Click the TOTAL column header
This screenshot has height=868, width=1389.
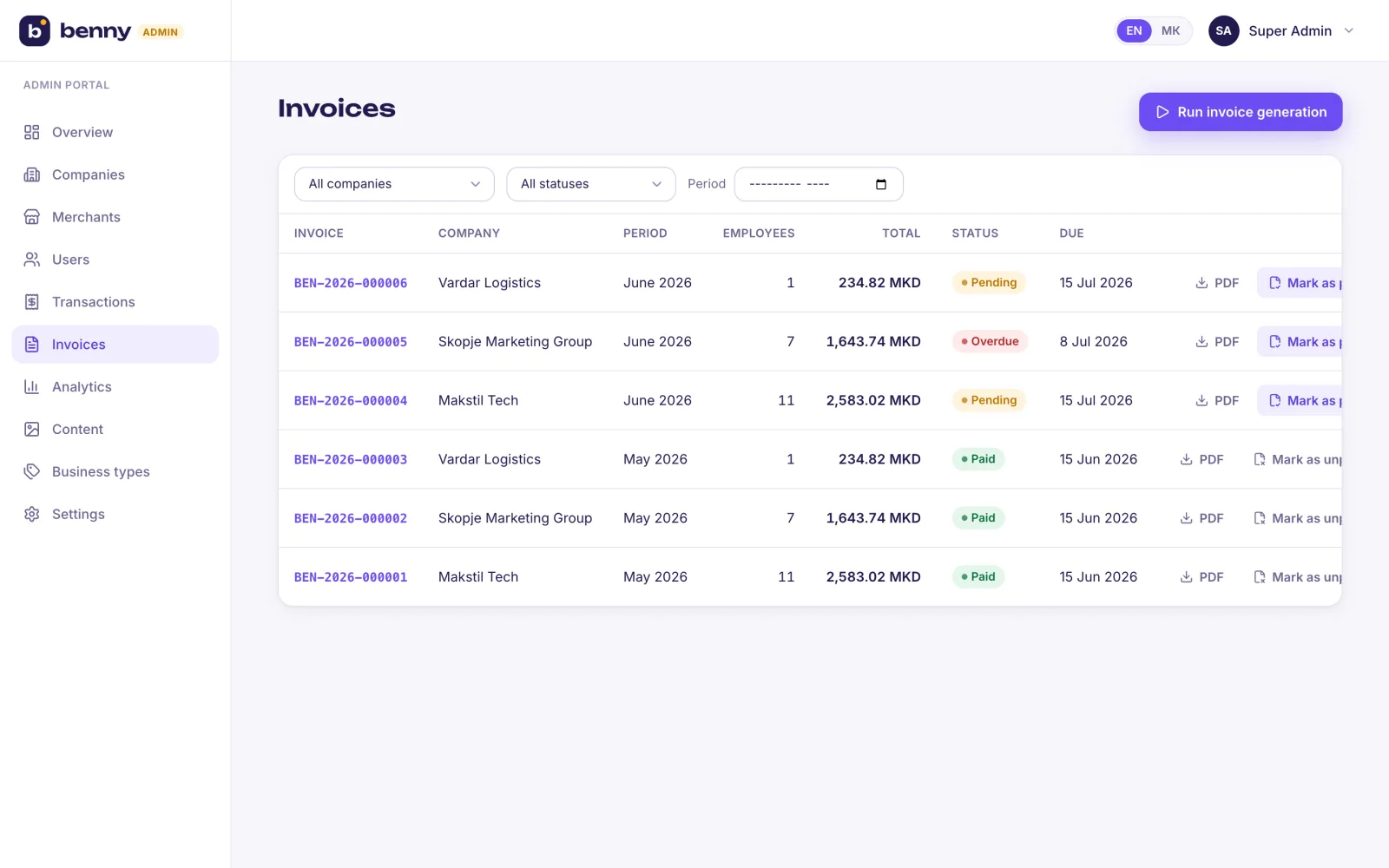(901, 233)
